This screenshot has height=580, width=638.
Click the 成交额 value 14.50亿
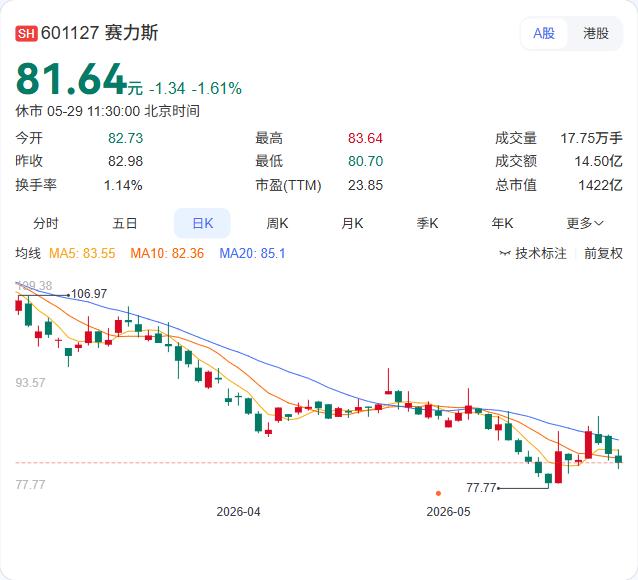pyautogui.click(x=599, y=162)
